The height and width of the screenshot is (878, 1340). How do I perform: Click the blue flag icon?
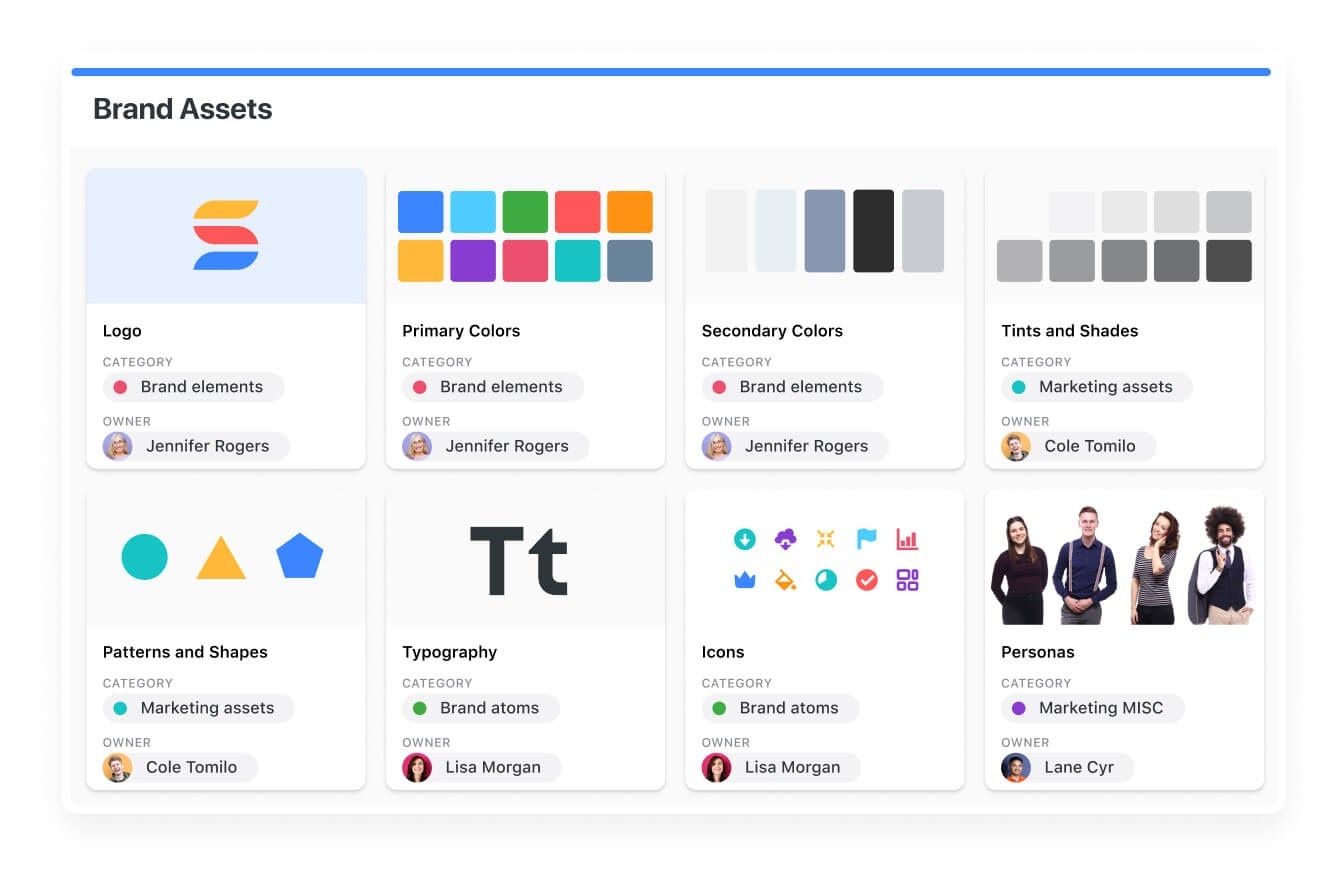[867, 540]
